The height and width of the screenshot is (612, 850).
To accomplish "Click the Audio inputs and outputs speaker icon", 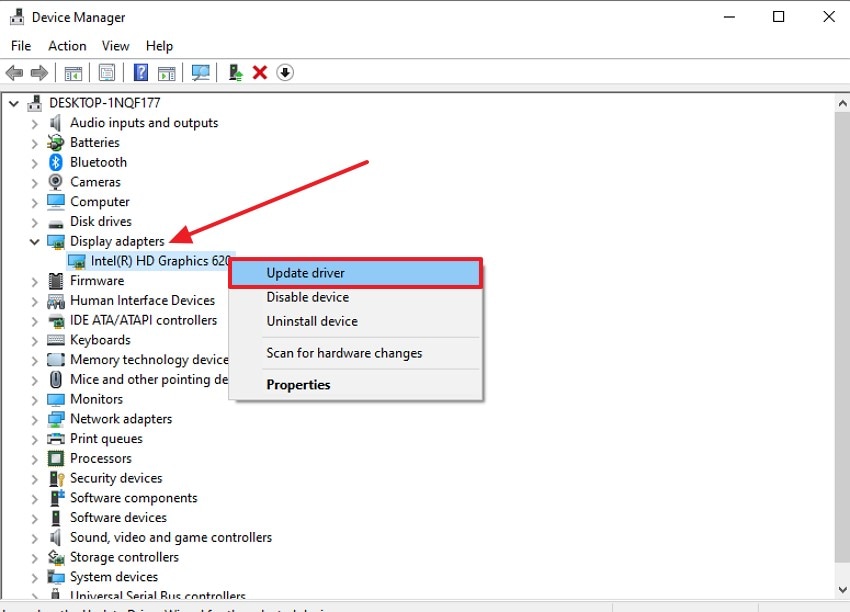I will point(55,123).
